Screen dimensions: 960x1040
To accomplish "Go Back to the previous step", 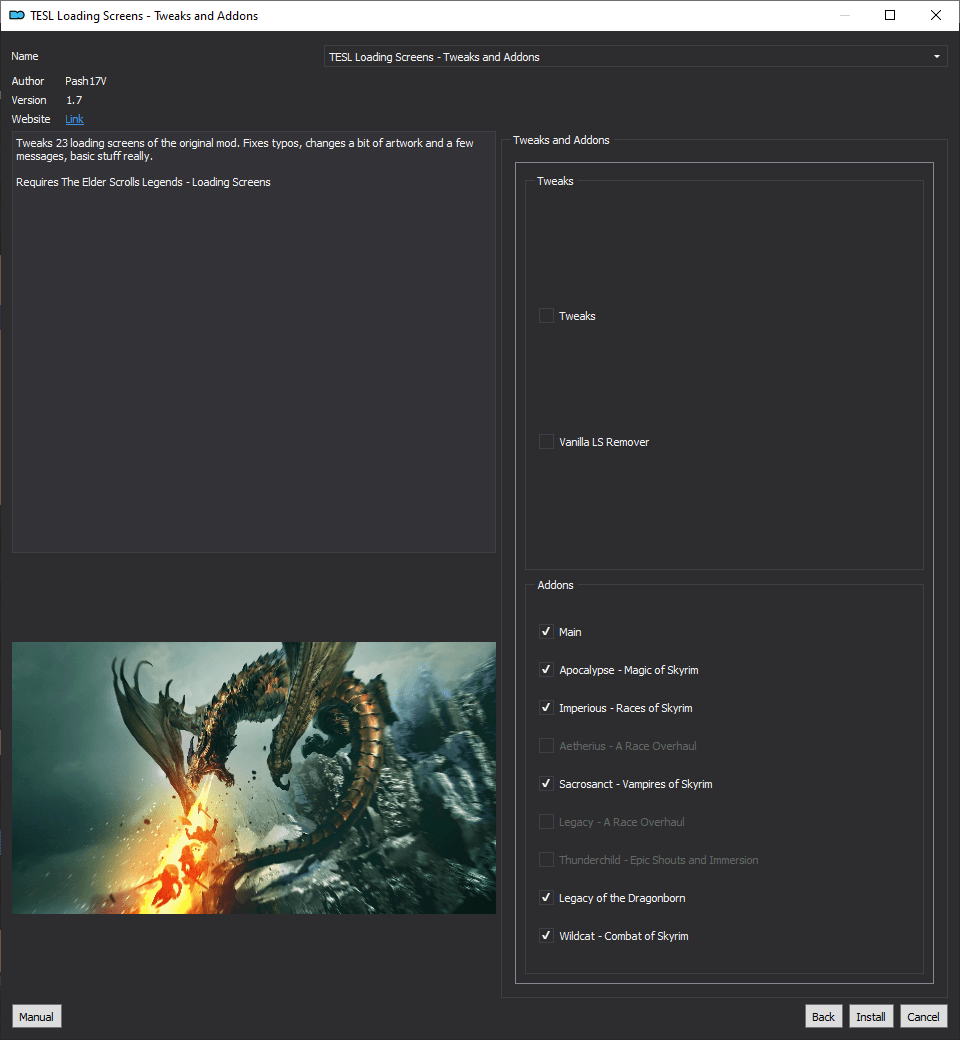I will pyautogui.click(x=823, y=1017).
